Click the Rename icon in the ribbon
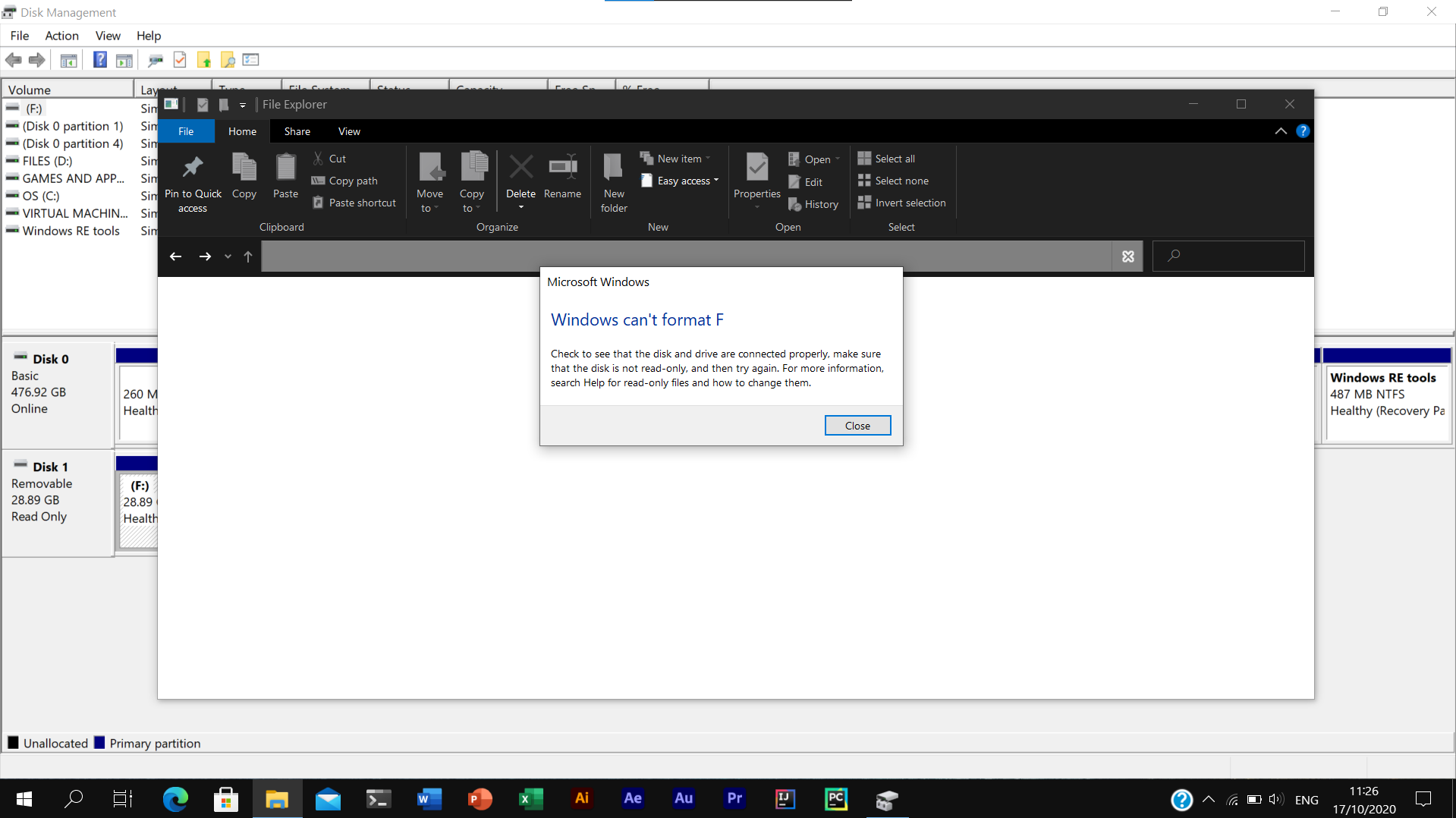Screen dimensions: 1456x818 pos(562,176)
